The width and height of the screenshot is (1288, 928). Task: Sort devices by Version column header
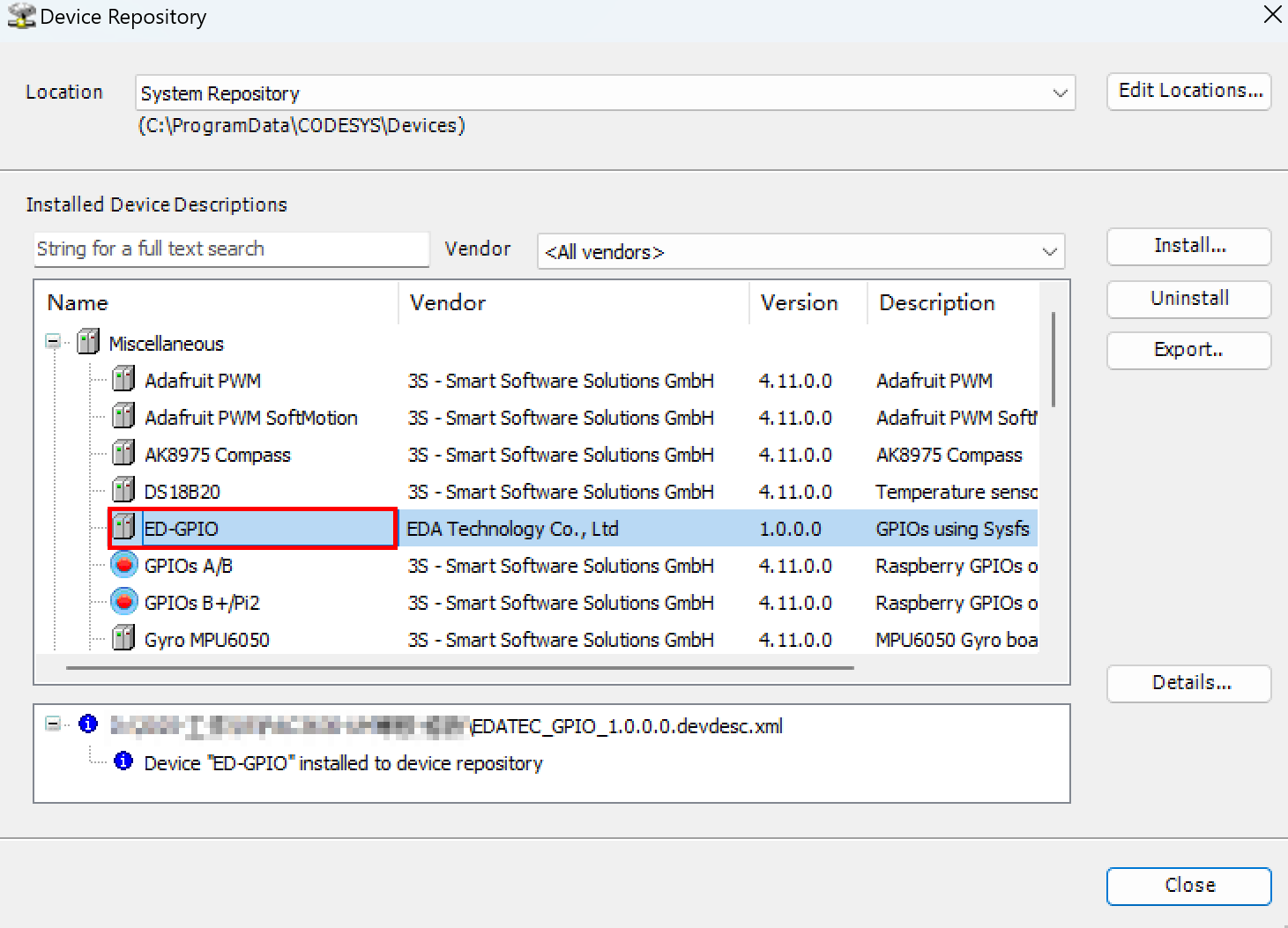click(799, 303)
